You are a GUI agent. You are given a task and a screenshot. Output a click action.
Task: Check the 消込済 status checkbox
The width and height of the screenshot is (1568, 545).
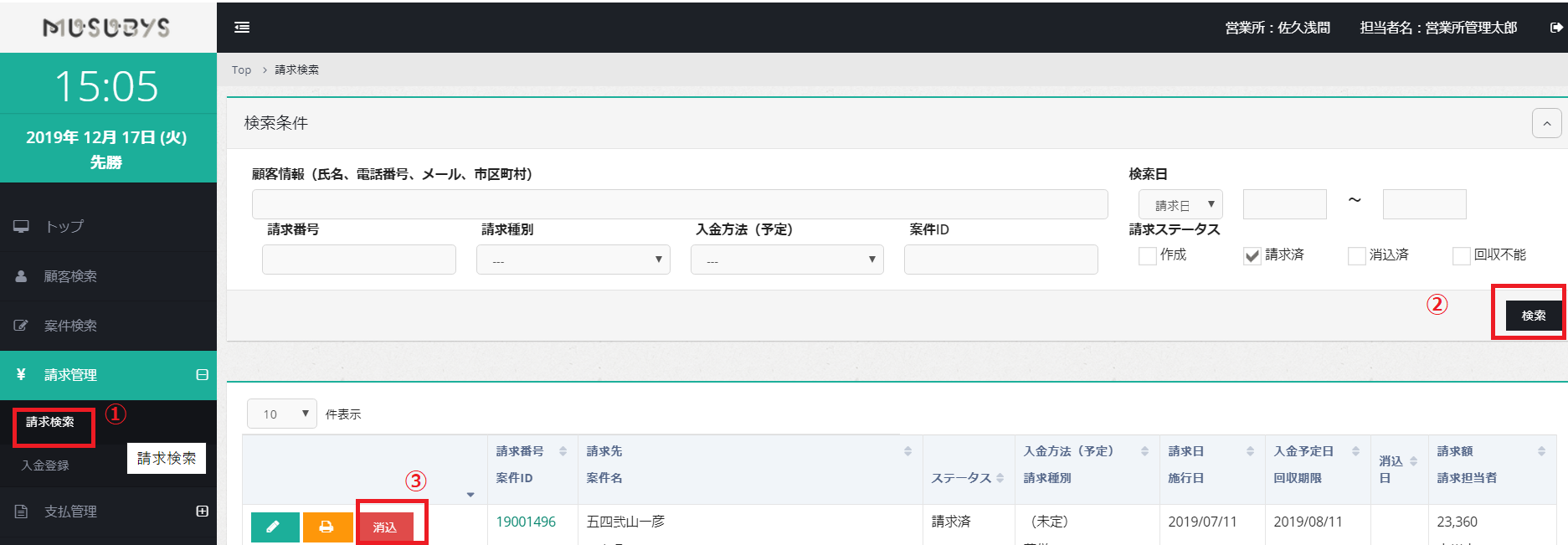[1357, 256]
